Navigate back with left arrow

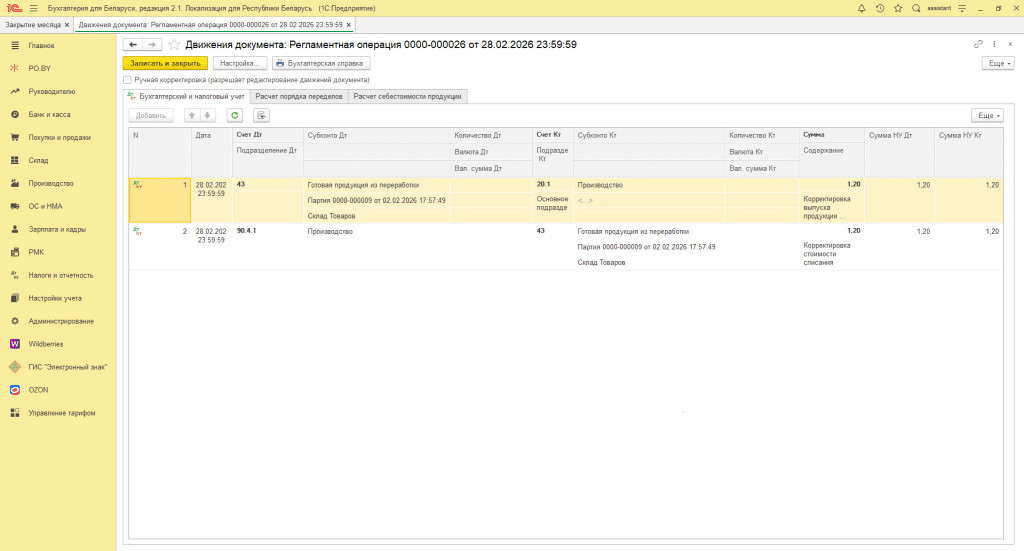[132, 45]
